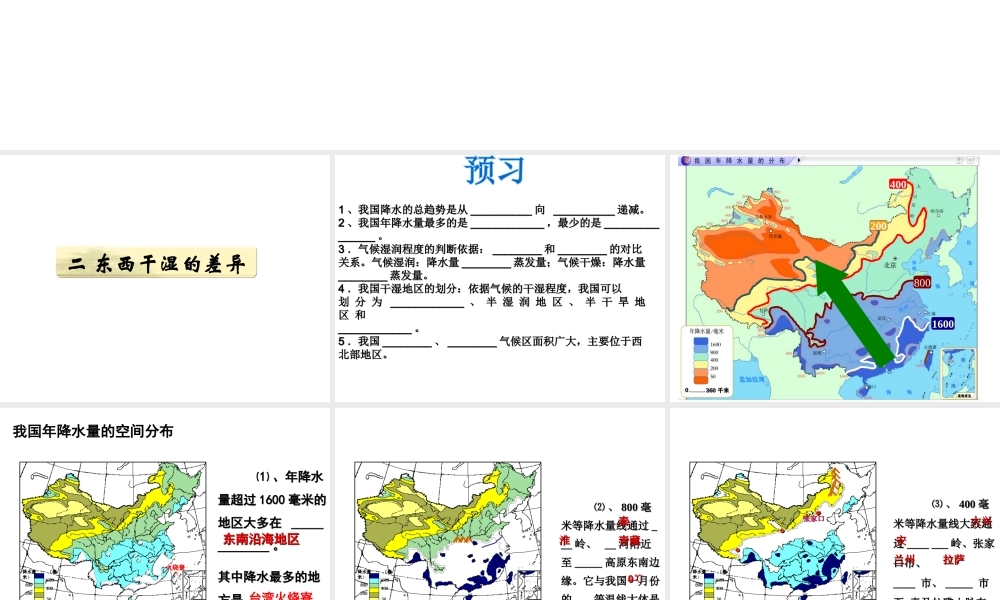Click the 我国年降水量的分布 map title tab

[740, 161]
